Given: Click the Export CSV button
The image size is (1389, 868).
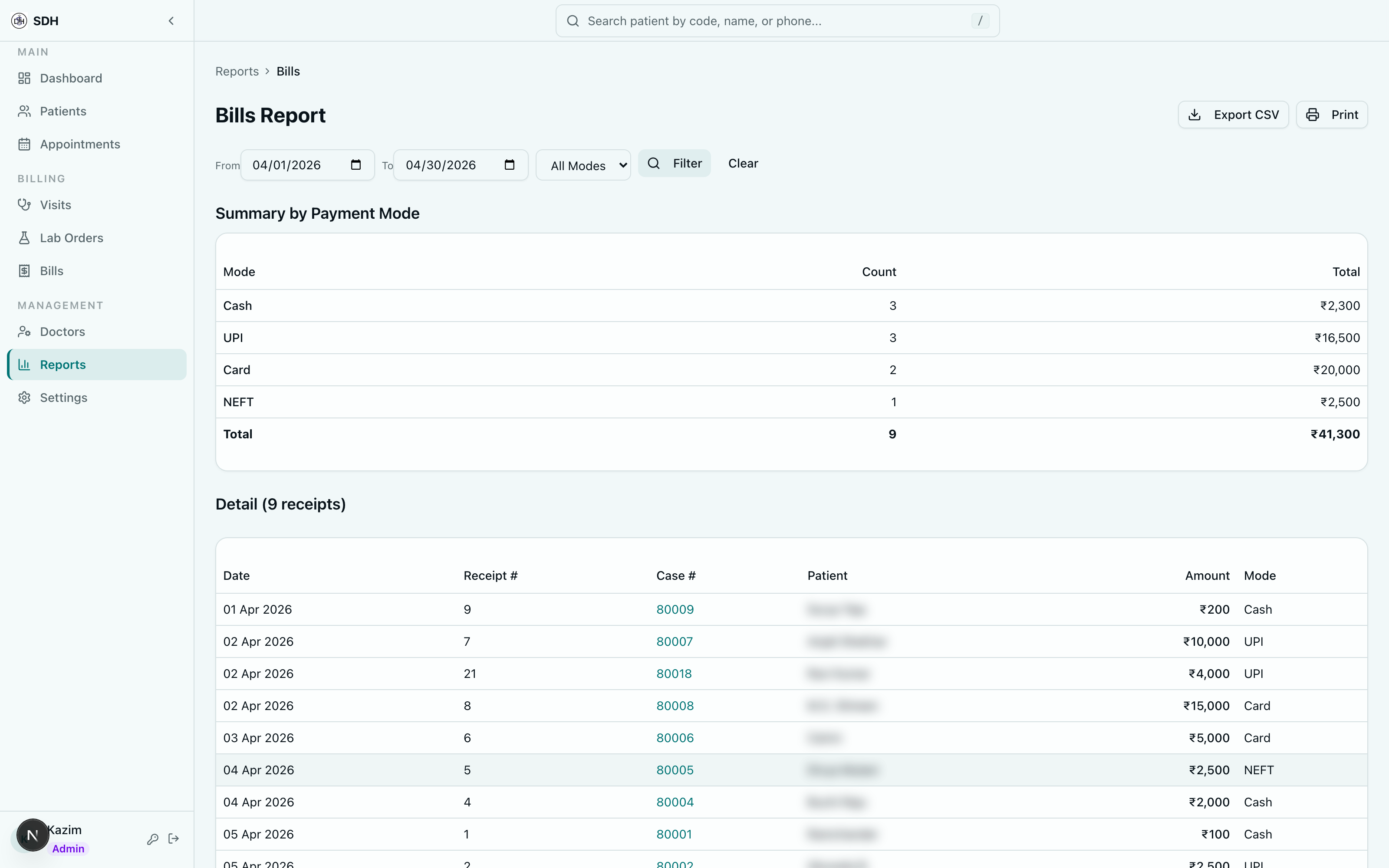Looking at the screenshot, I should point(1234,115).
